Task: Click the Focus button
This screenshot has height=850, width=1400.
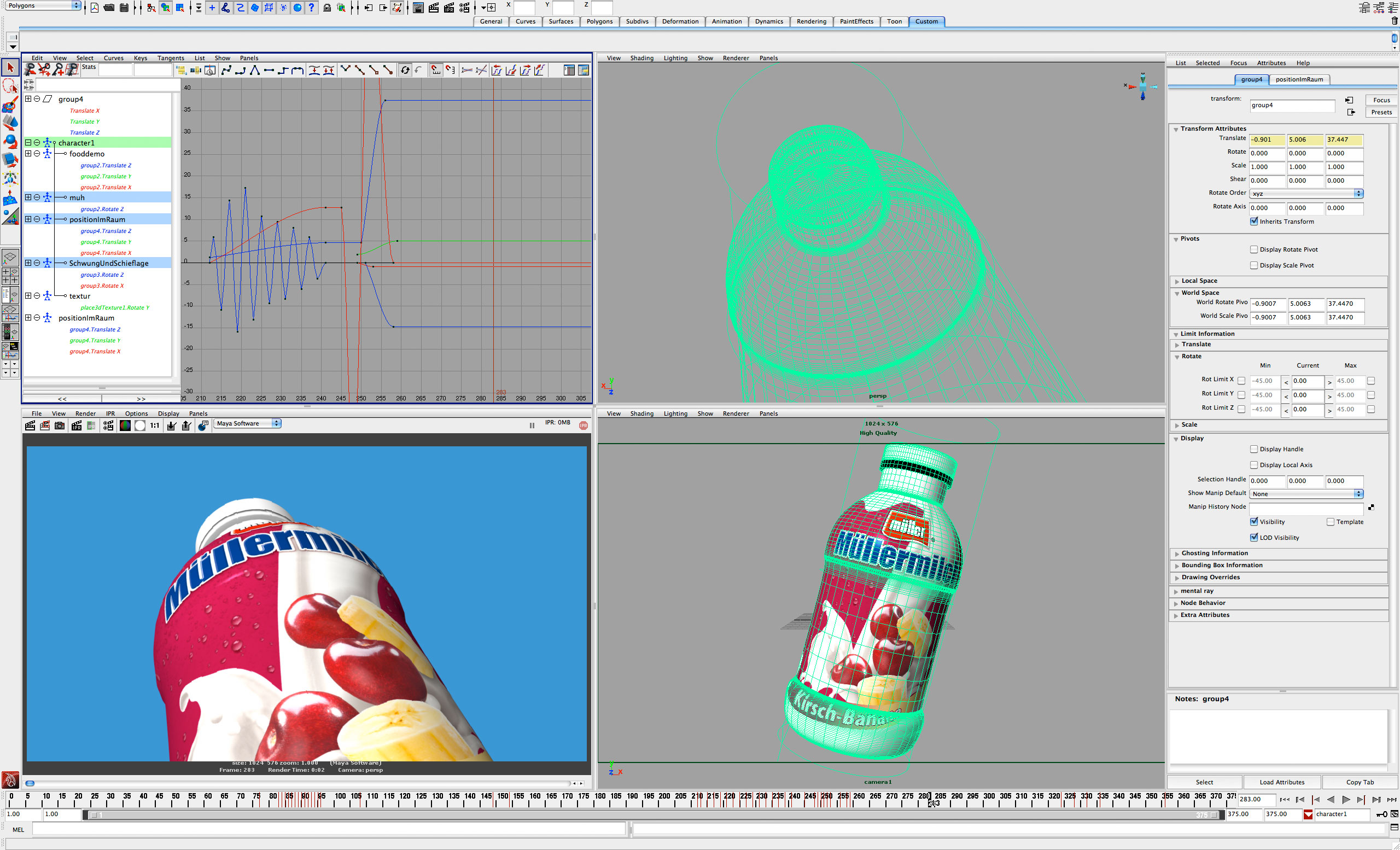Action: pyautogui.click(x=1381, y=100)
